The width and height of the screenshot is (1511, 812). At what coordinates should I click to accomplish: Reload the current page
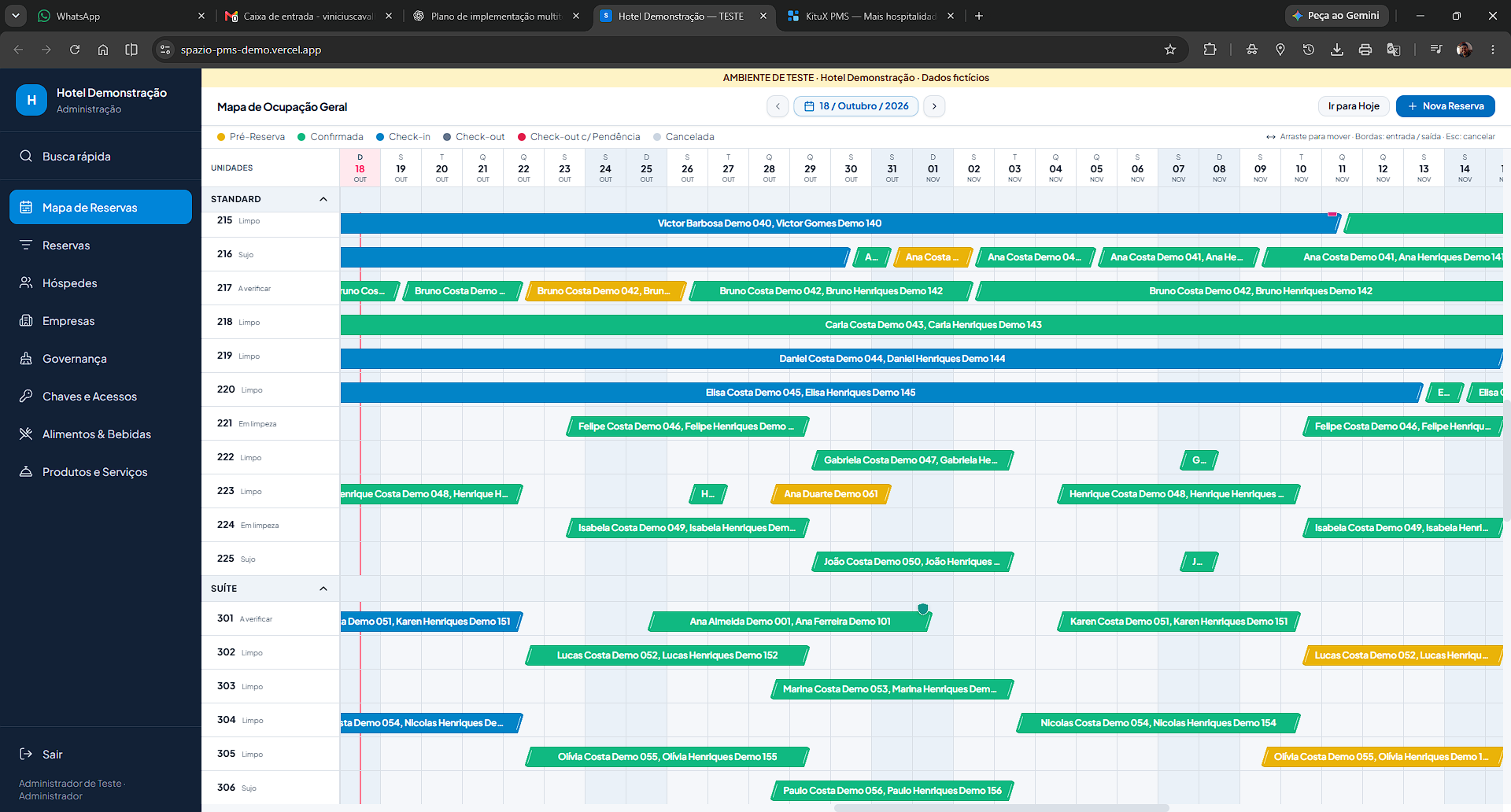(x=75, y=50)
